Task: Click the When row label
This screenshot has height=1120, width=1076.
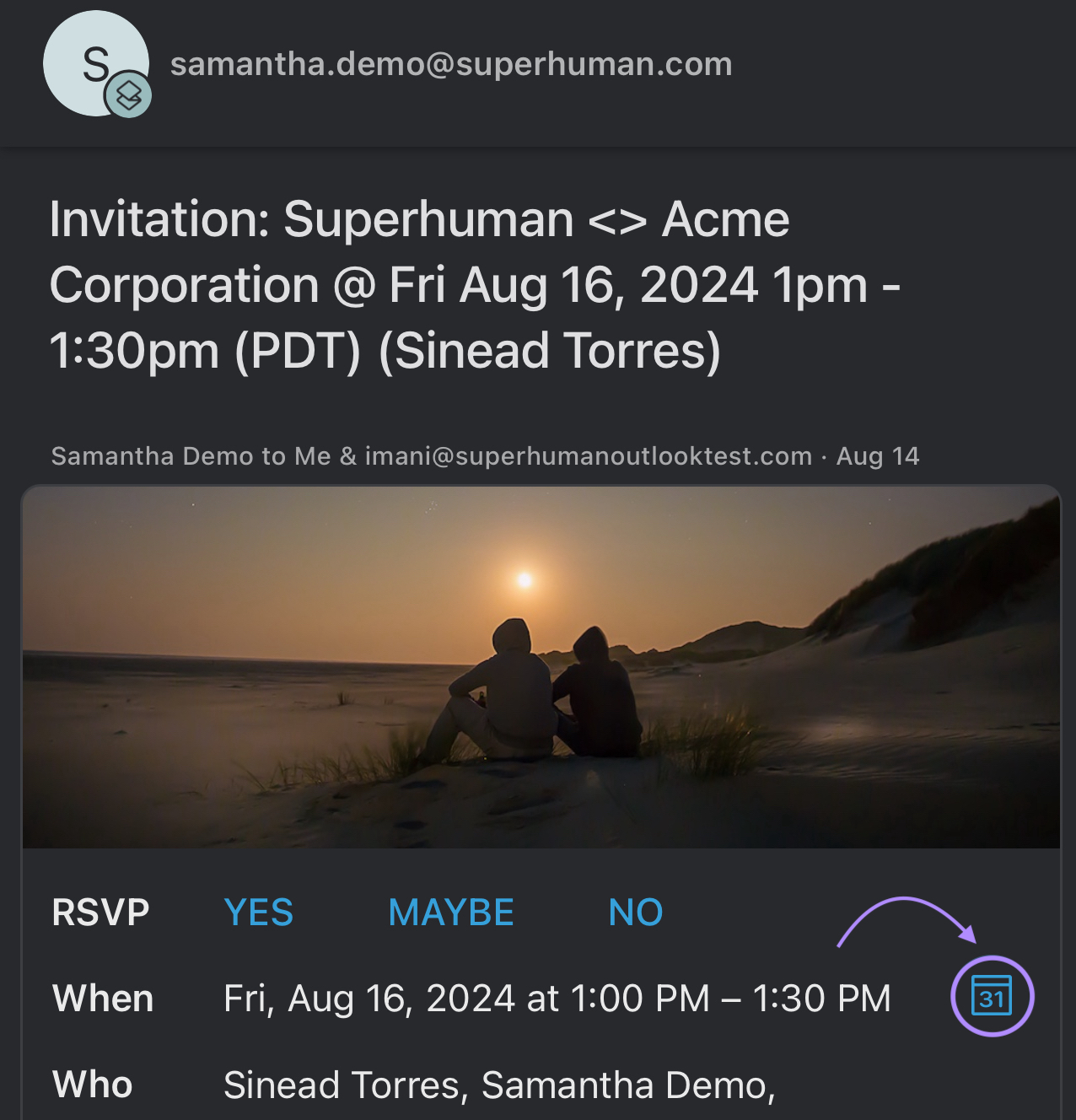Action: coord(103,999)
